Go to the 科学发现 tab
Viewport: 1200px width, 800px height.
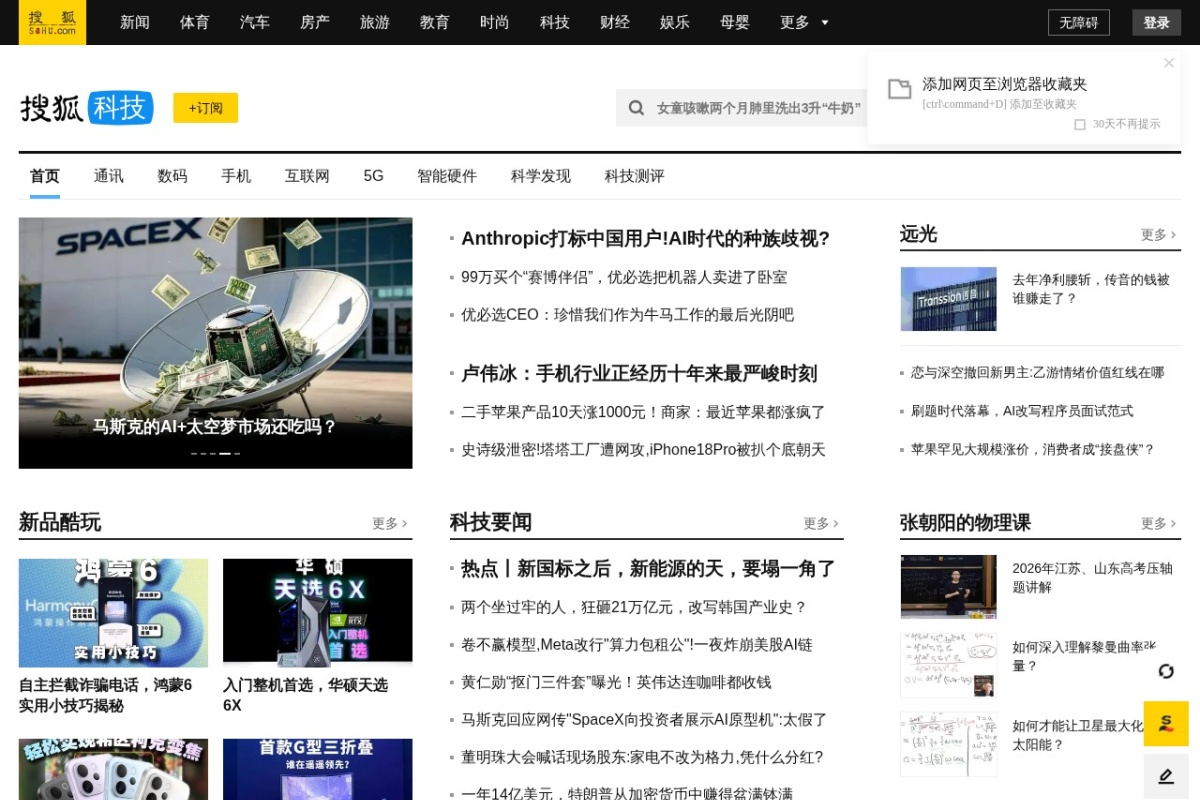[541, 176]
